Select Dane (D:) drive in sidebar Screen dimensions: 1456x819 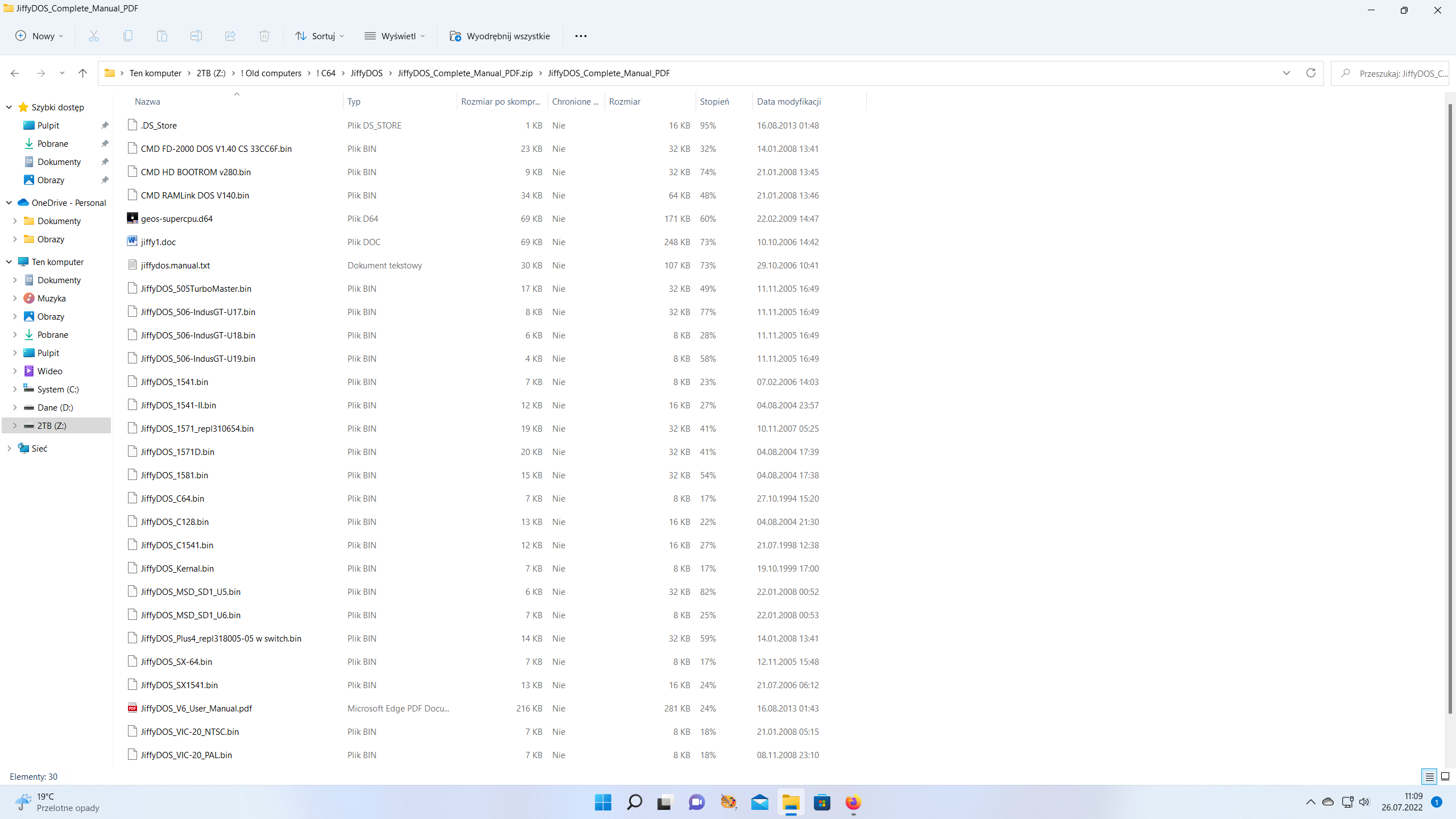[x=55, y=407]
